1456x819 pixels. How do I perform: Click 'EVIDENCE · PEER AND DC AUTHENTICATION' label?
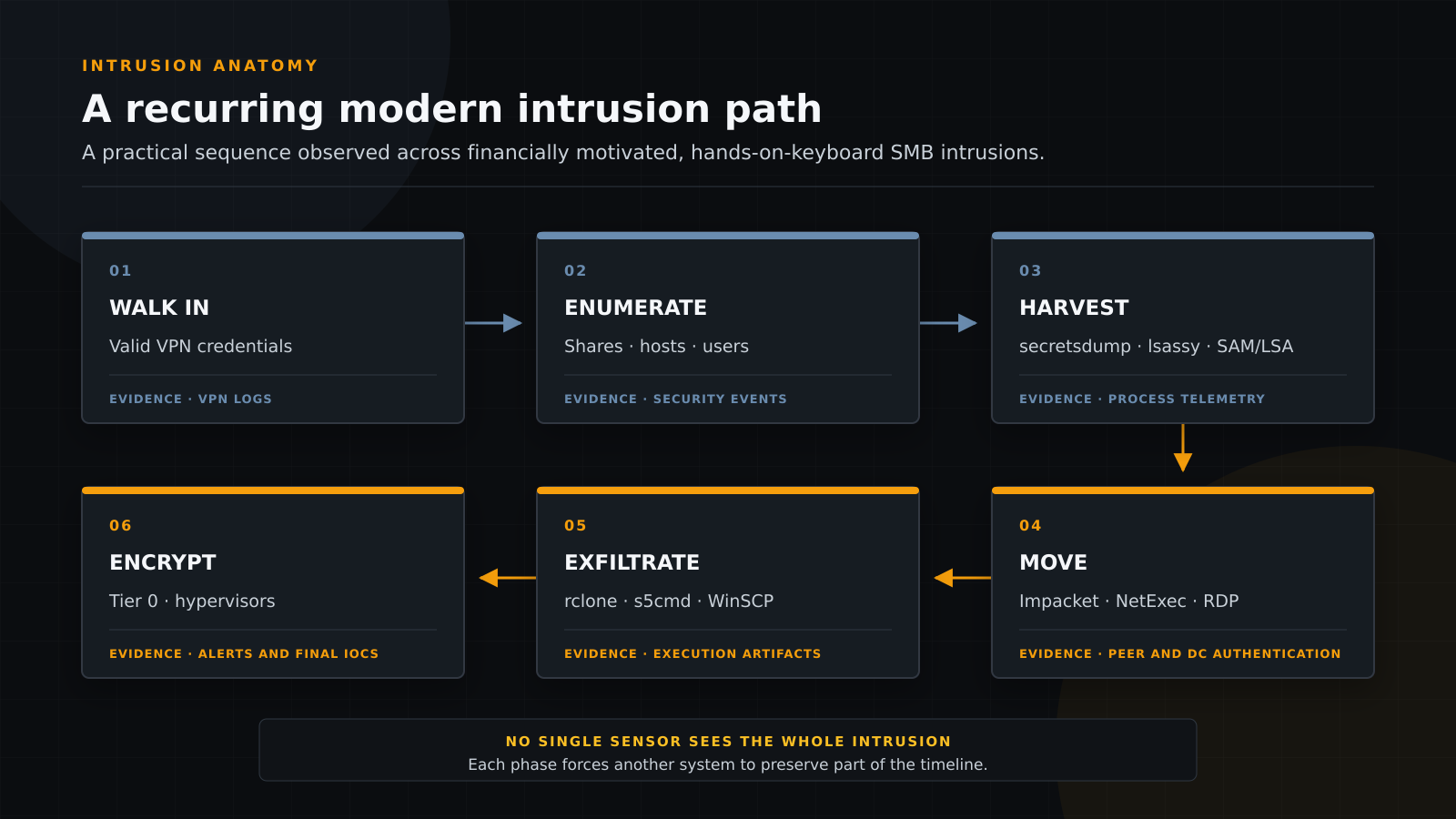(x=1180, y=653)
